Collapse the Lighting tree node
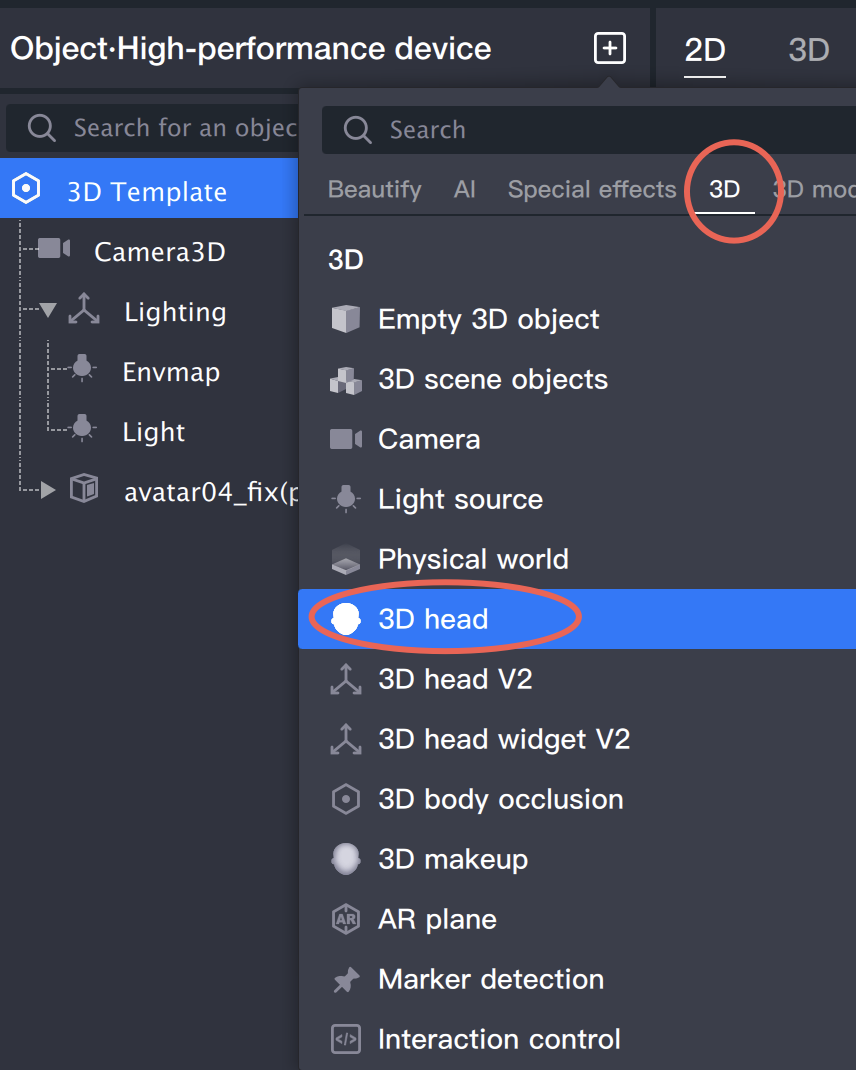Screen dimensions: 856x1070 pyautogui.click(x=48, y=311)
